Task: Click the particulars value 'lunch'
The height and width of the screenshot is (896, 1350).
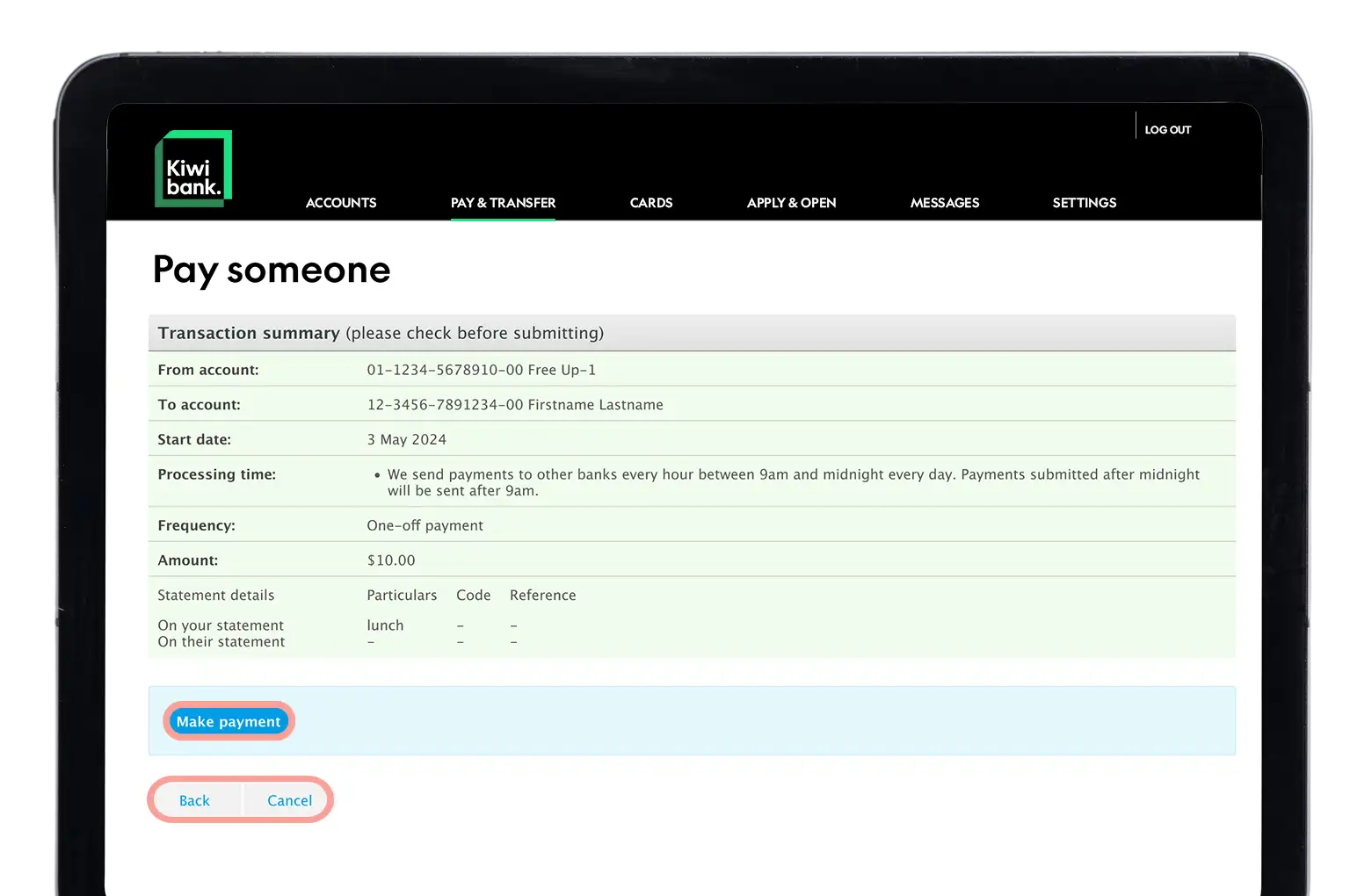Action: point(385,625)
